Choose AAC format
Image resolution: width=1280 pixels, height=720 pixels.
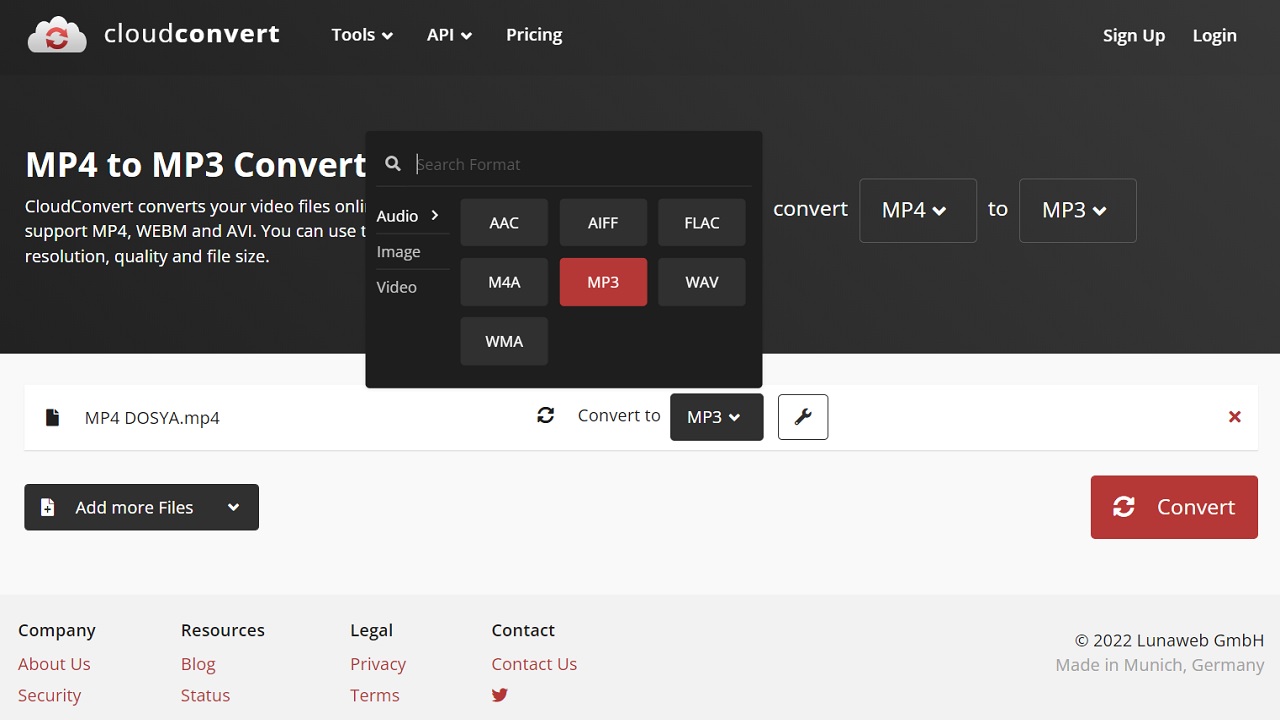coord(504,223)
